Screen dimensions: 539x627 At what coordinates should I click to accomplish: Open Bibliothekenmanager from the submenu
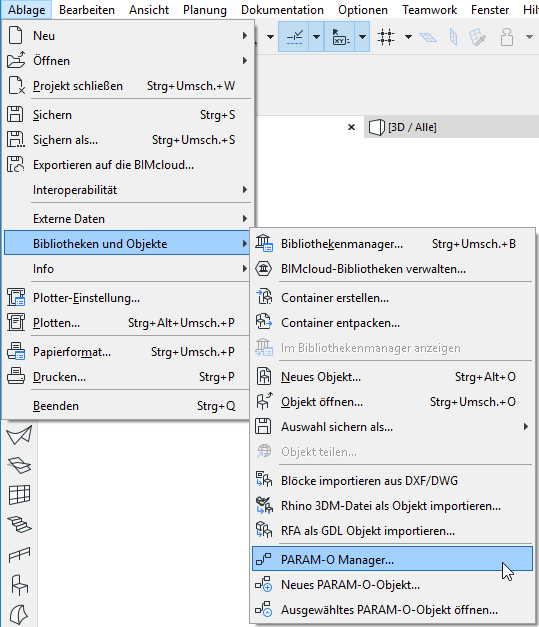tap(392, 244)
